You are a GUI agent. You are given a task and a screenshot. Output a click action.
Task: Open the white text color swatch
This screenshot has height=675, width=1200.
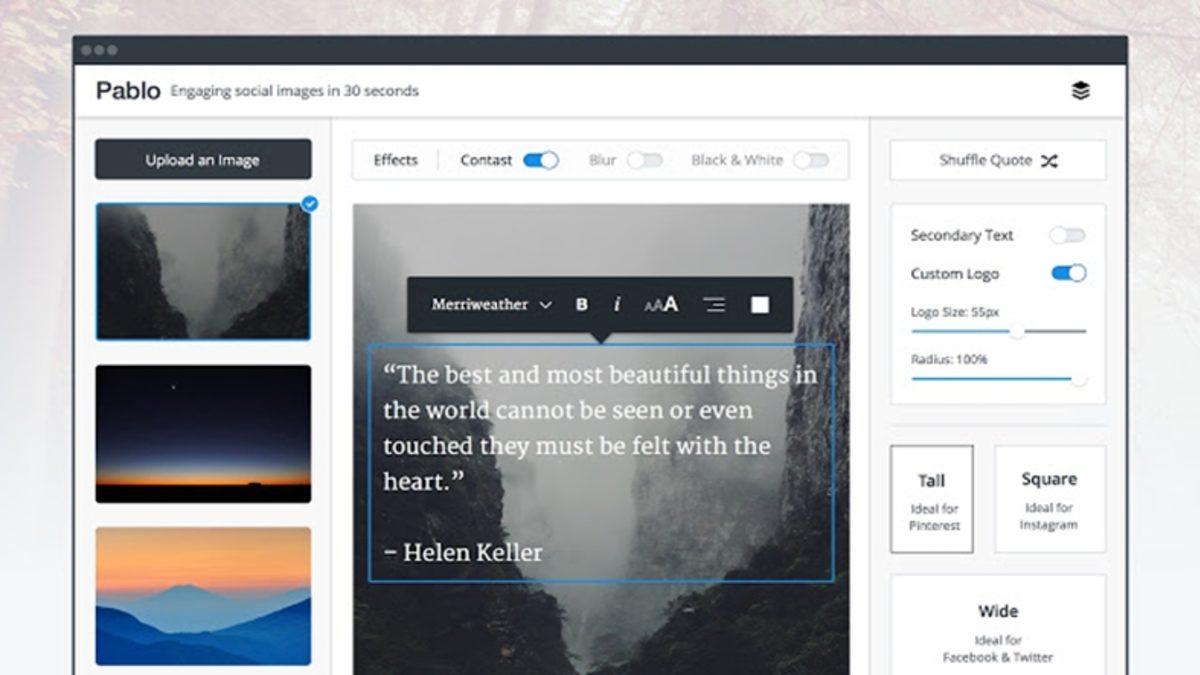[x=760, y=305]
